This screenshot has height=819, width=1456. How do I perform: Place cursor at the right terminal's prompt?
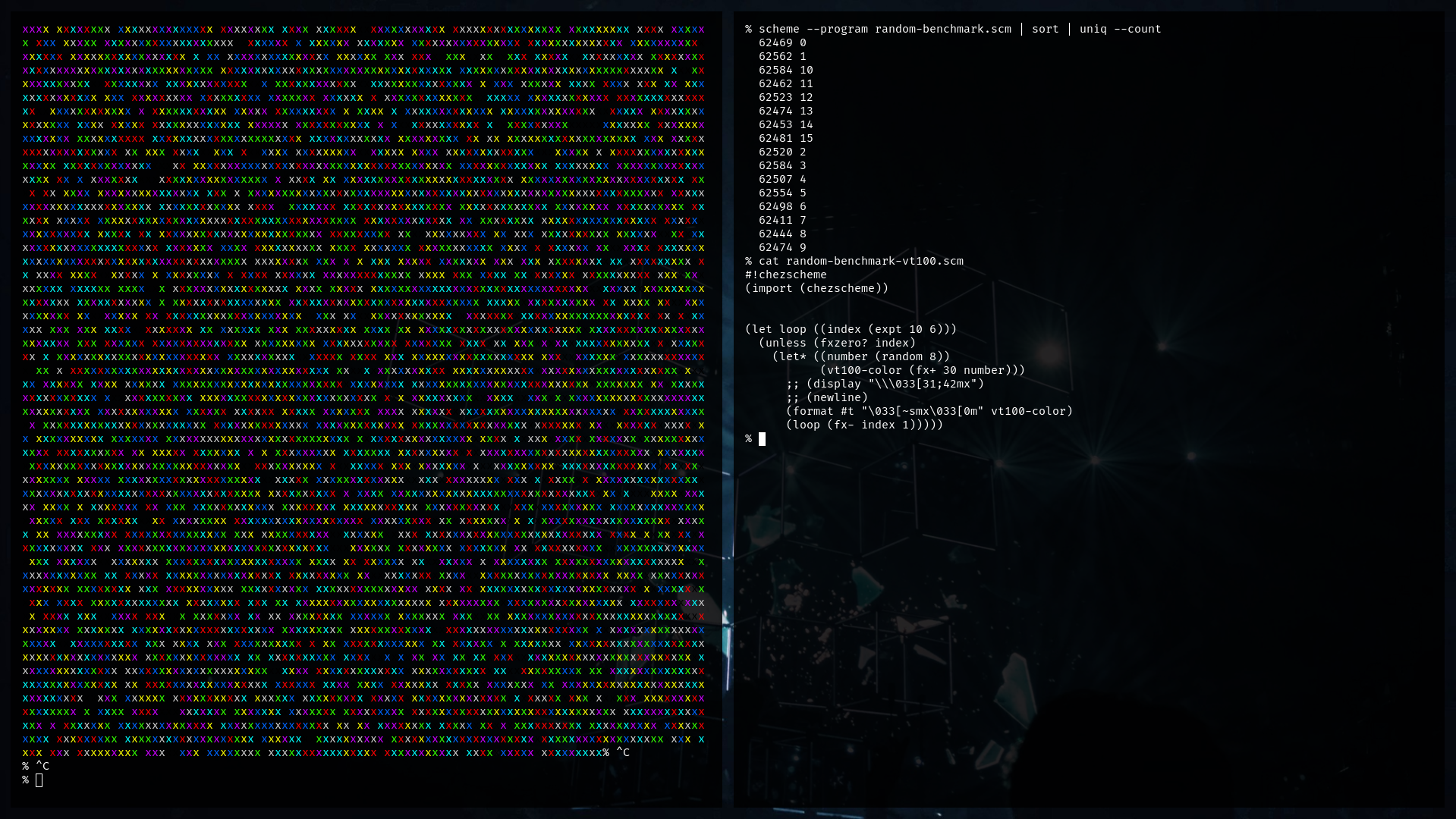point(762,439)
